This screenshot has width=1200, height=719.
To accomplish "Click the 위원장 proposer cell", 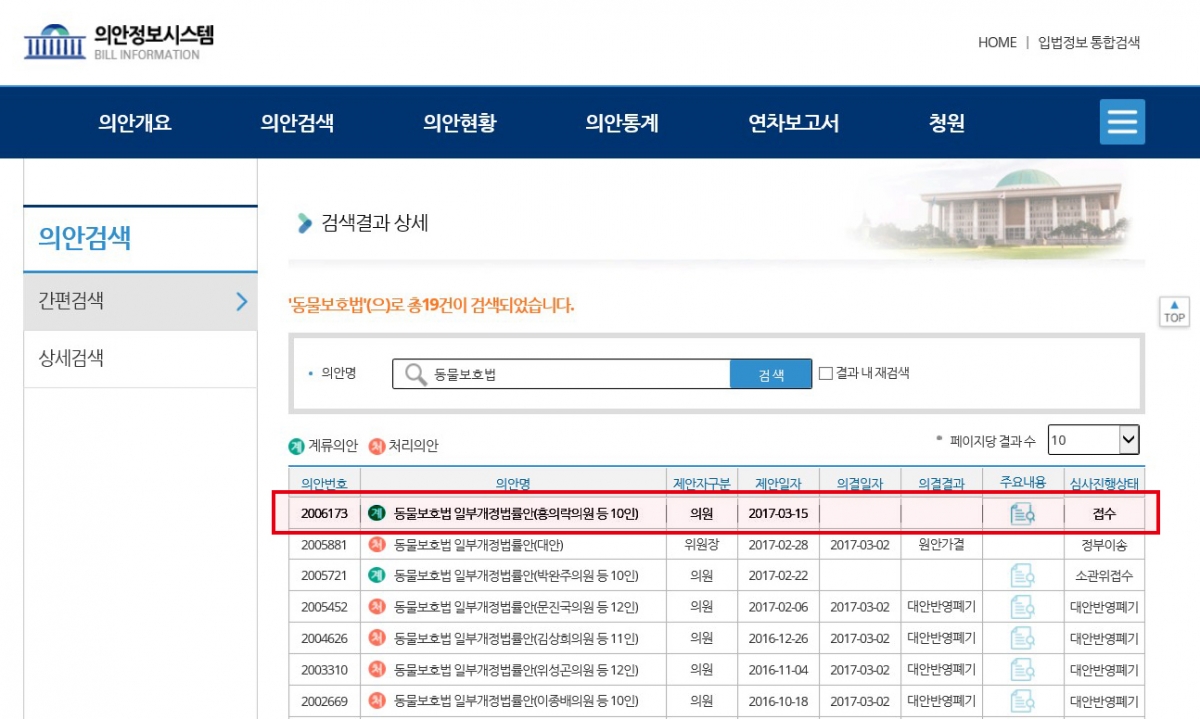I will coord(701,545).
